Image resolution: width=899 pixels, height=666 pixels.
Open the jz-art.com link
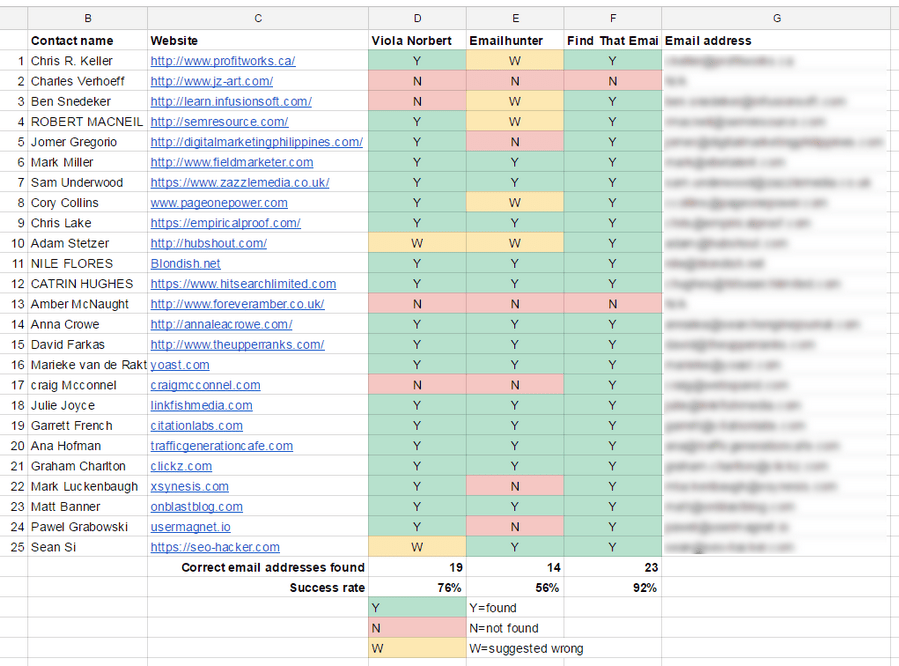(212, 81)
